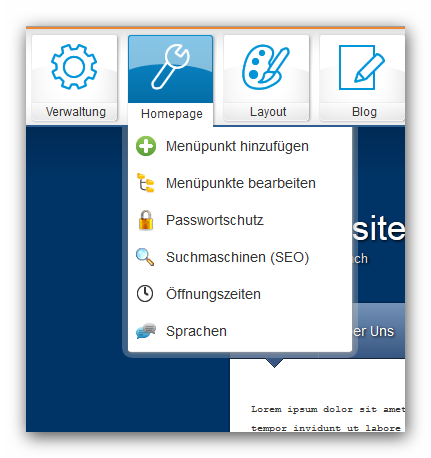Click the green plus icon
Screen dimensions: 431x458
tap(146, 146)
